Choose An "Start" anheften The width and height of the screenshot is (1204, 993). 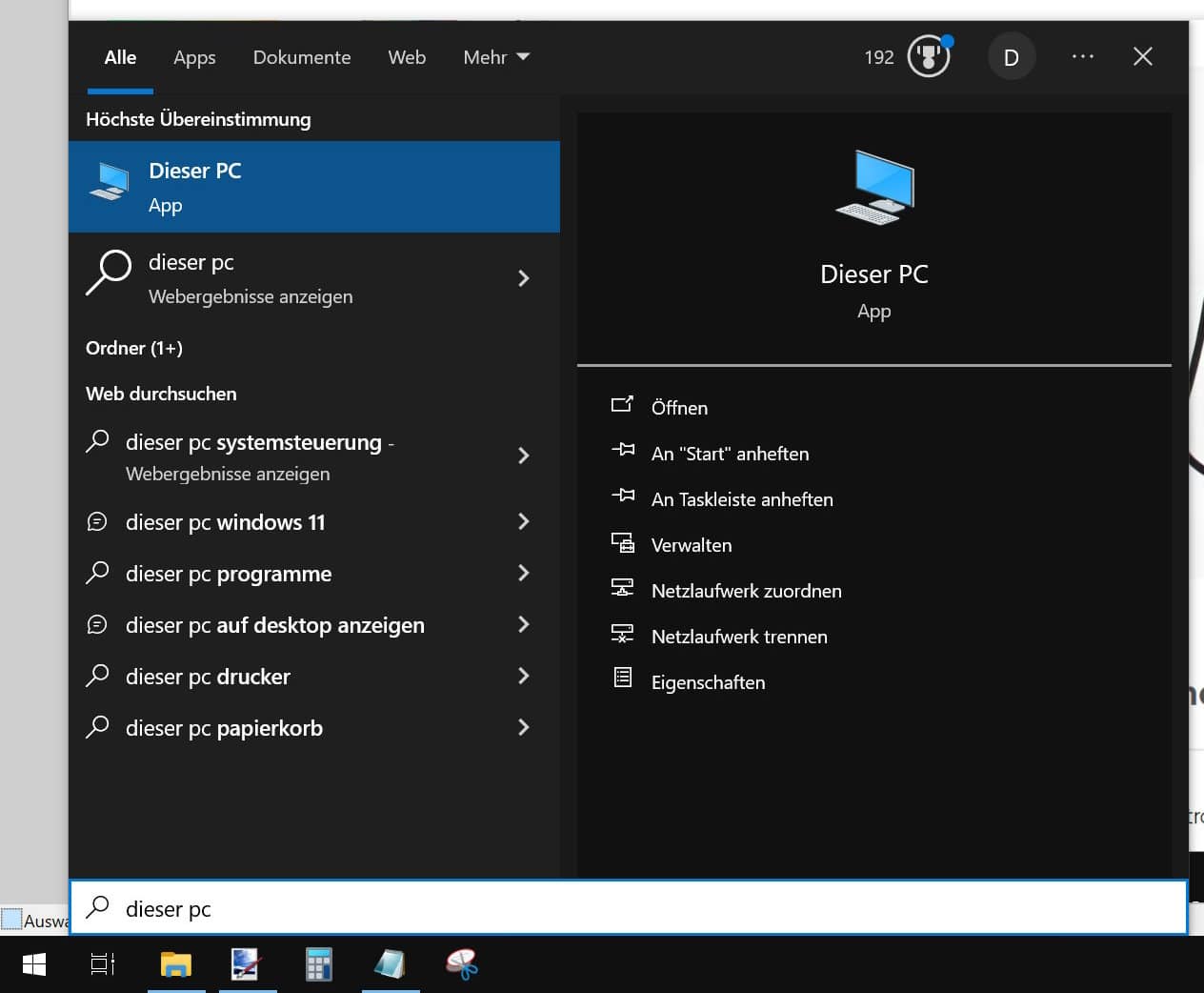pyautogui.click(x=730, y=454)
